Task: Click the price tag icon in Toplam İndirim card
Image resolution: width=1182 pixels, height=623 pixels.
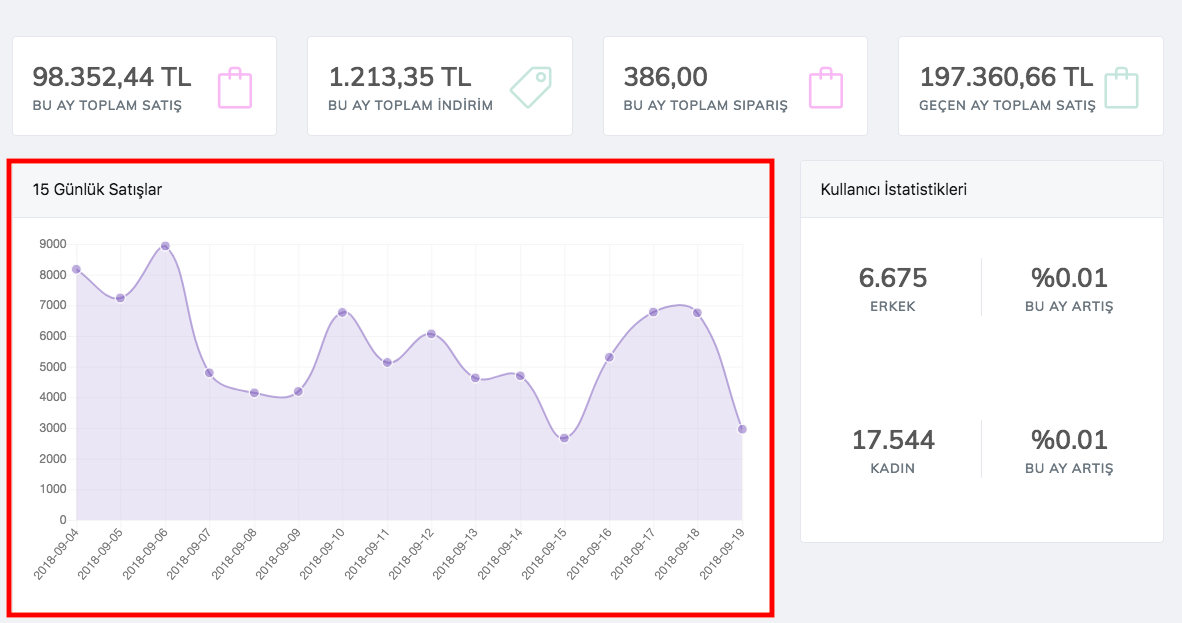Action: pyautogui.click(x=530, y=88)
